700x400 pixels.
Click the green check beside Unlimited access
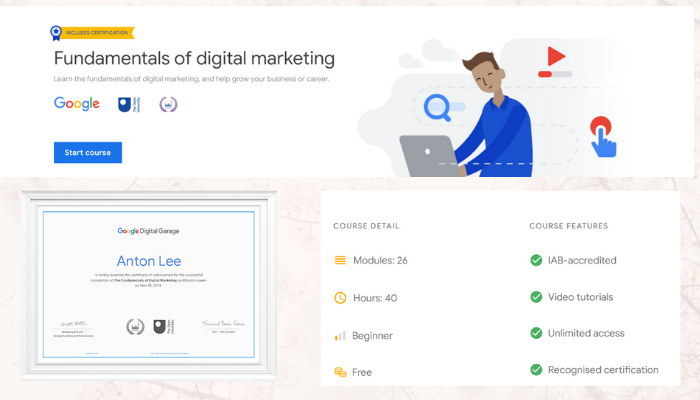(x=536, y=333)
